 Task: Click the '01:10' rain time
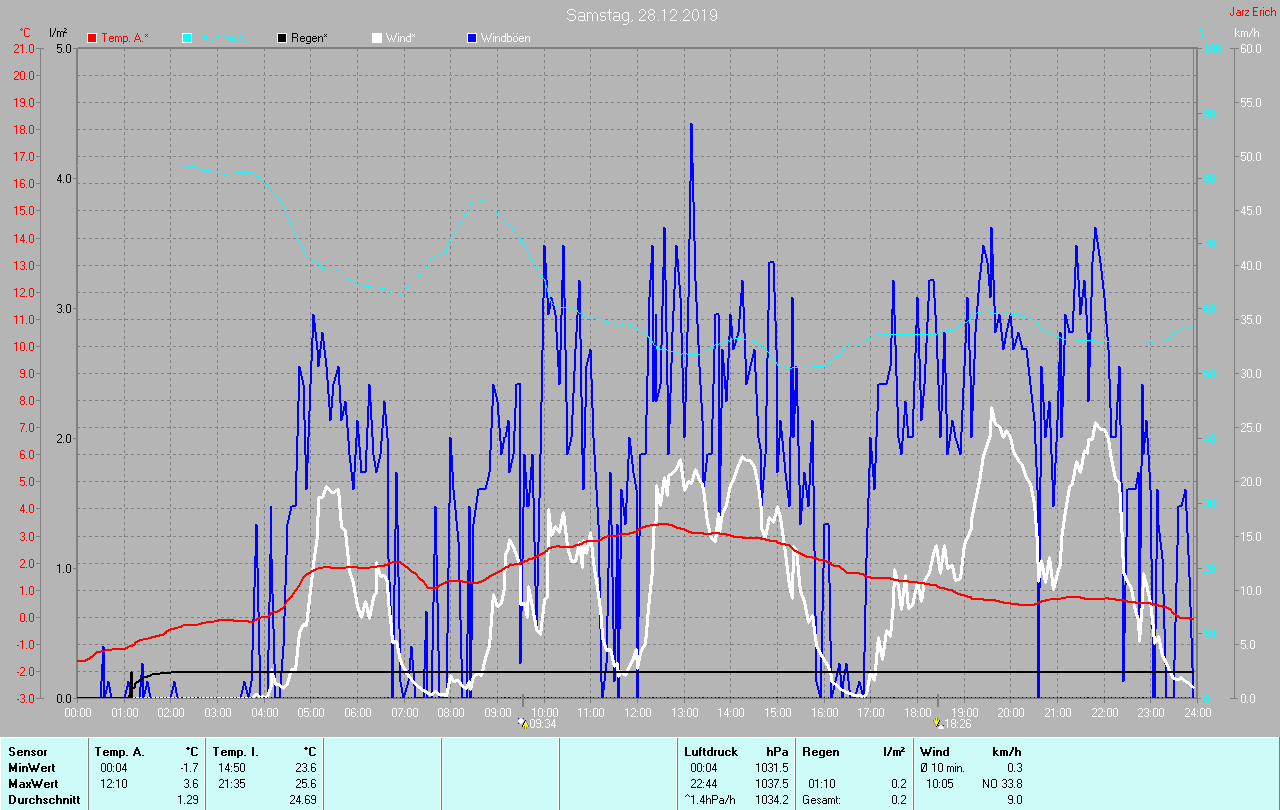tap(822, 783)
